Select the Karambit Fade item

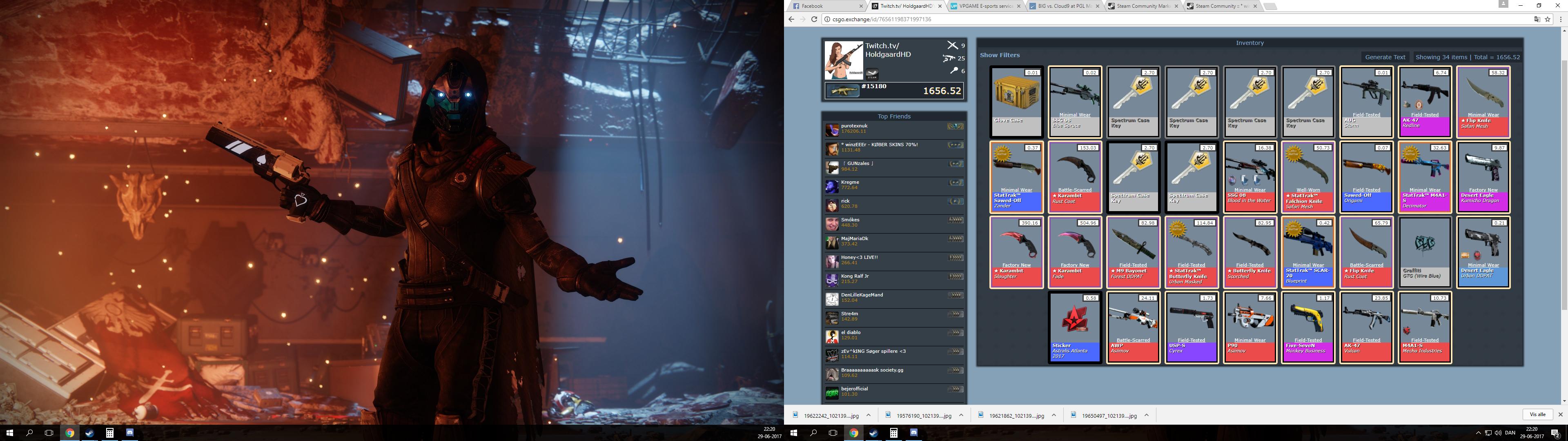pyautogui.click(x=1074, y=252)
